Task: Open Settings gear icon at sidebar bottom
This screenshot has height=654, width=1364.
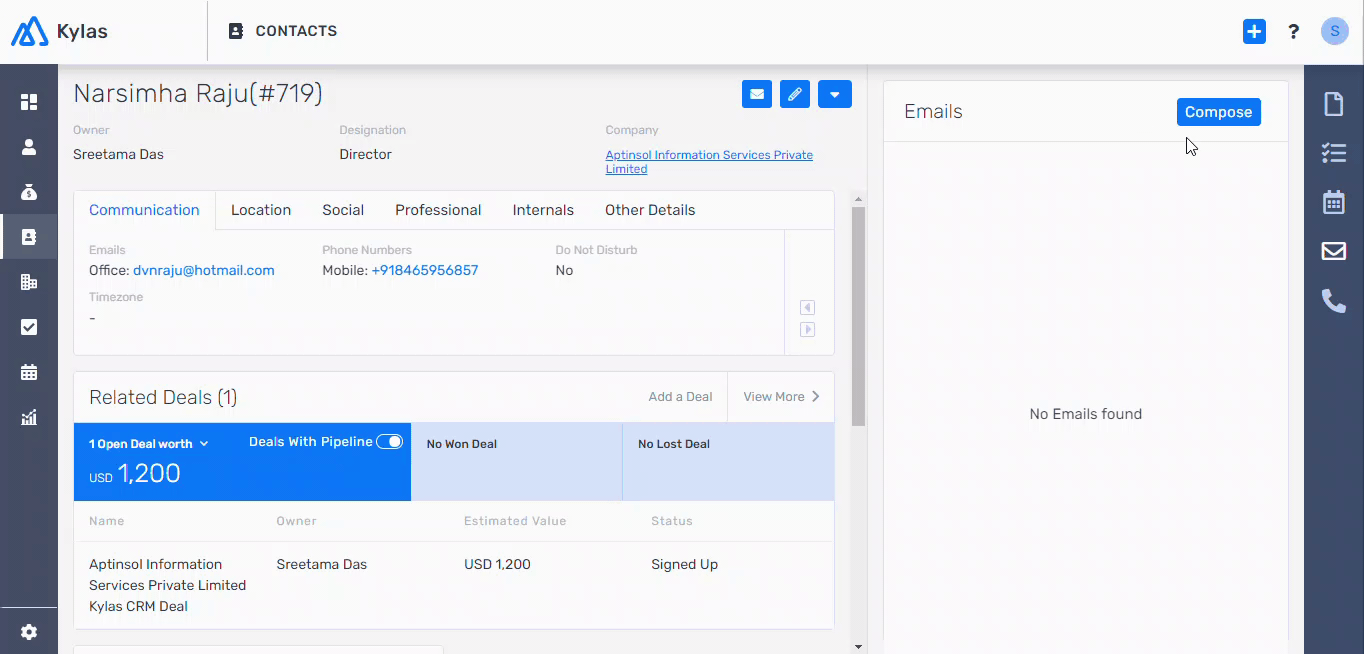Action: [x=29, y=632]
